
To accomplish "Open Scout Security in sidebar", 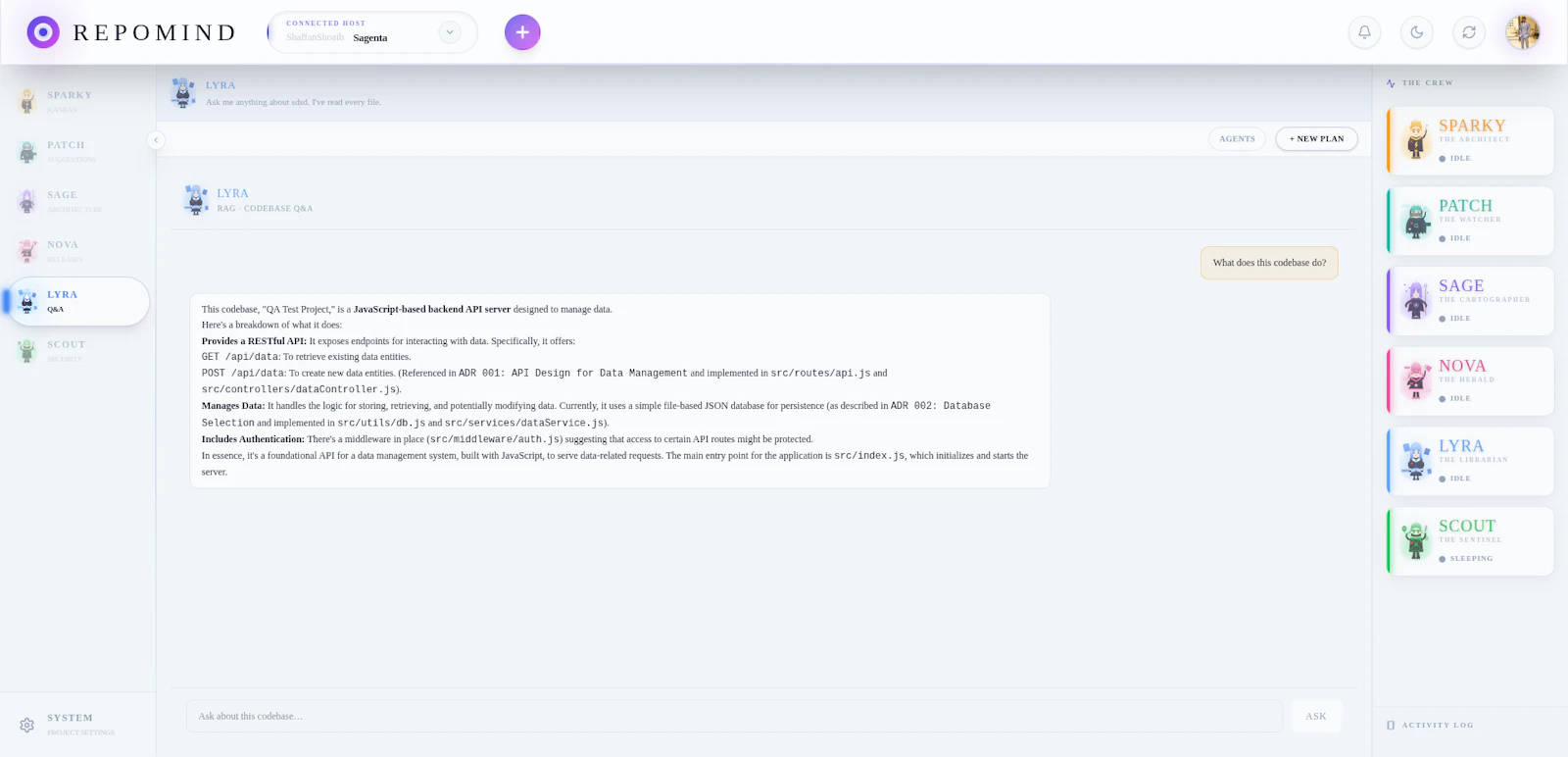I will (x=76, y=351).
